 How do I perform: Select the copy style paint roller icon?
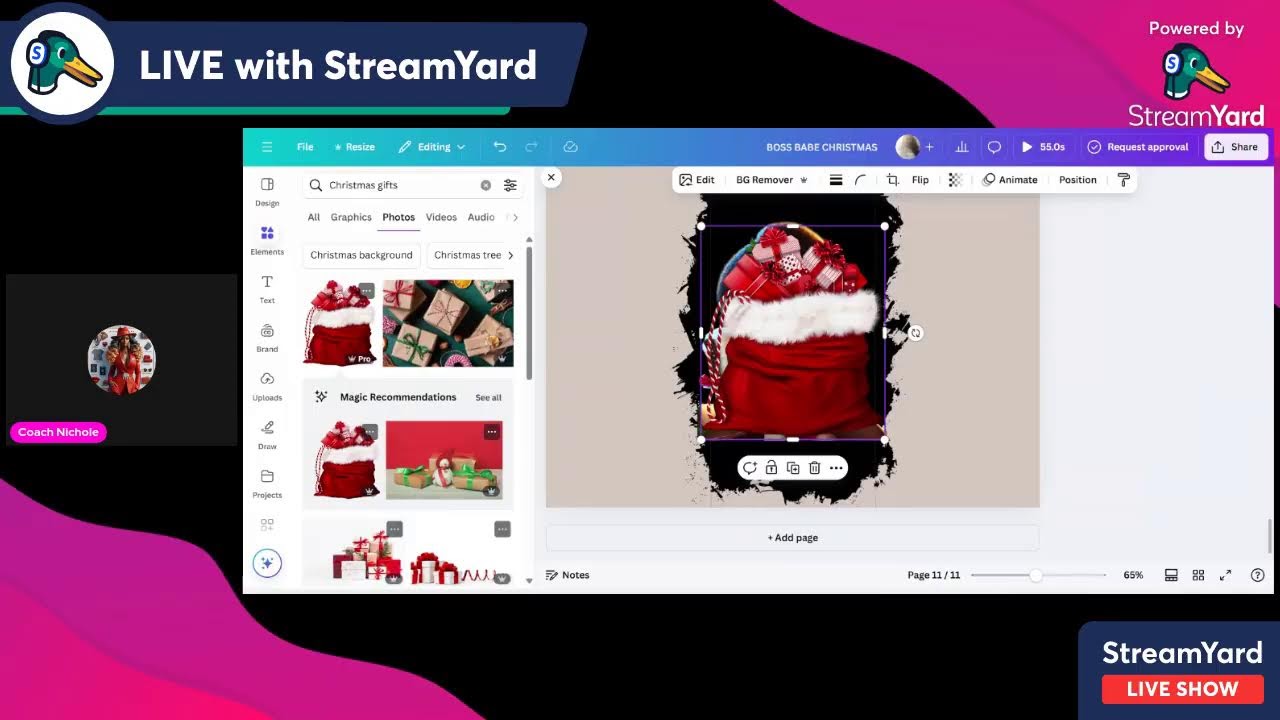point(1123,180)
